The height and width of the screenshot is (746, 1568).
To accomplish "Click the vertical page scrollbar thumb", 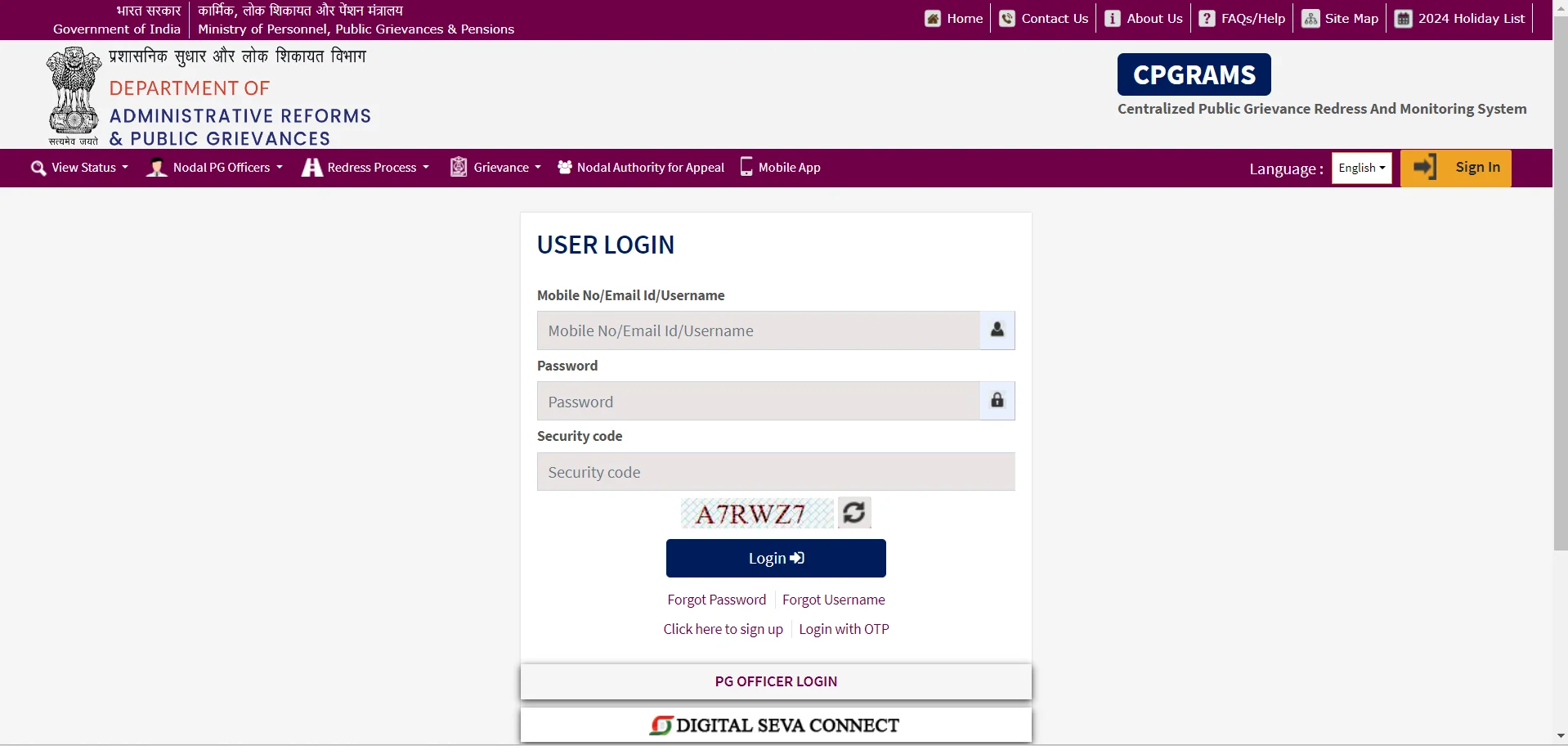I will pyautogui.click(x=1561, y=282).
